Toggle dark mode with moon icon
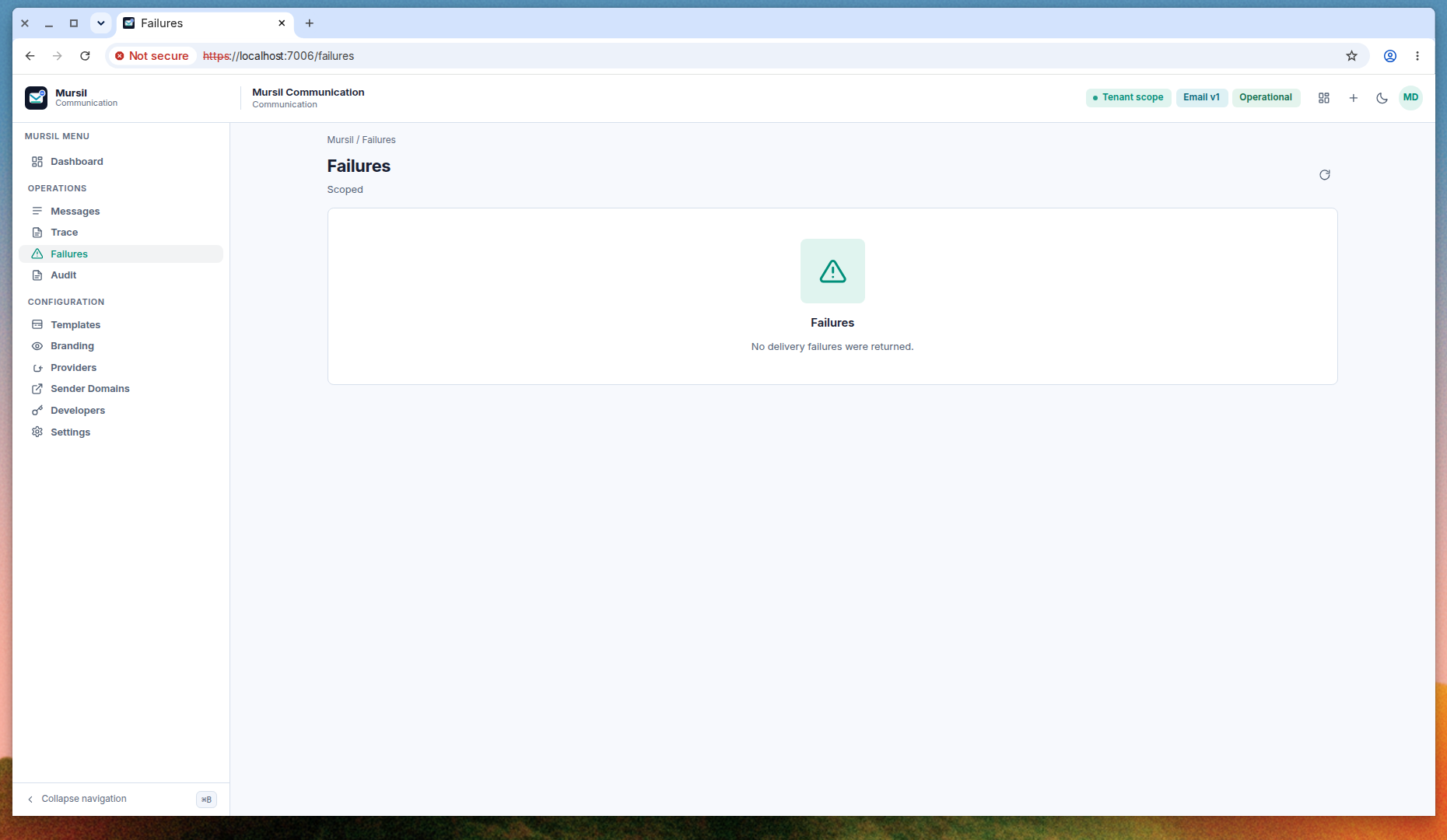The image size is (1447, 840). [1382, 98]
